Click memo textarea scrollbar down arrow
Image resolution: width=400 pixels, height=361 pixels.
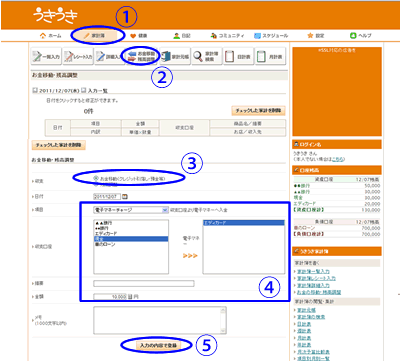point(223,330)
